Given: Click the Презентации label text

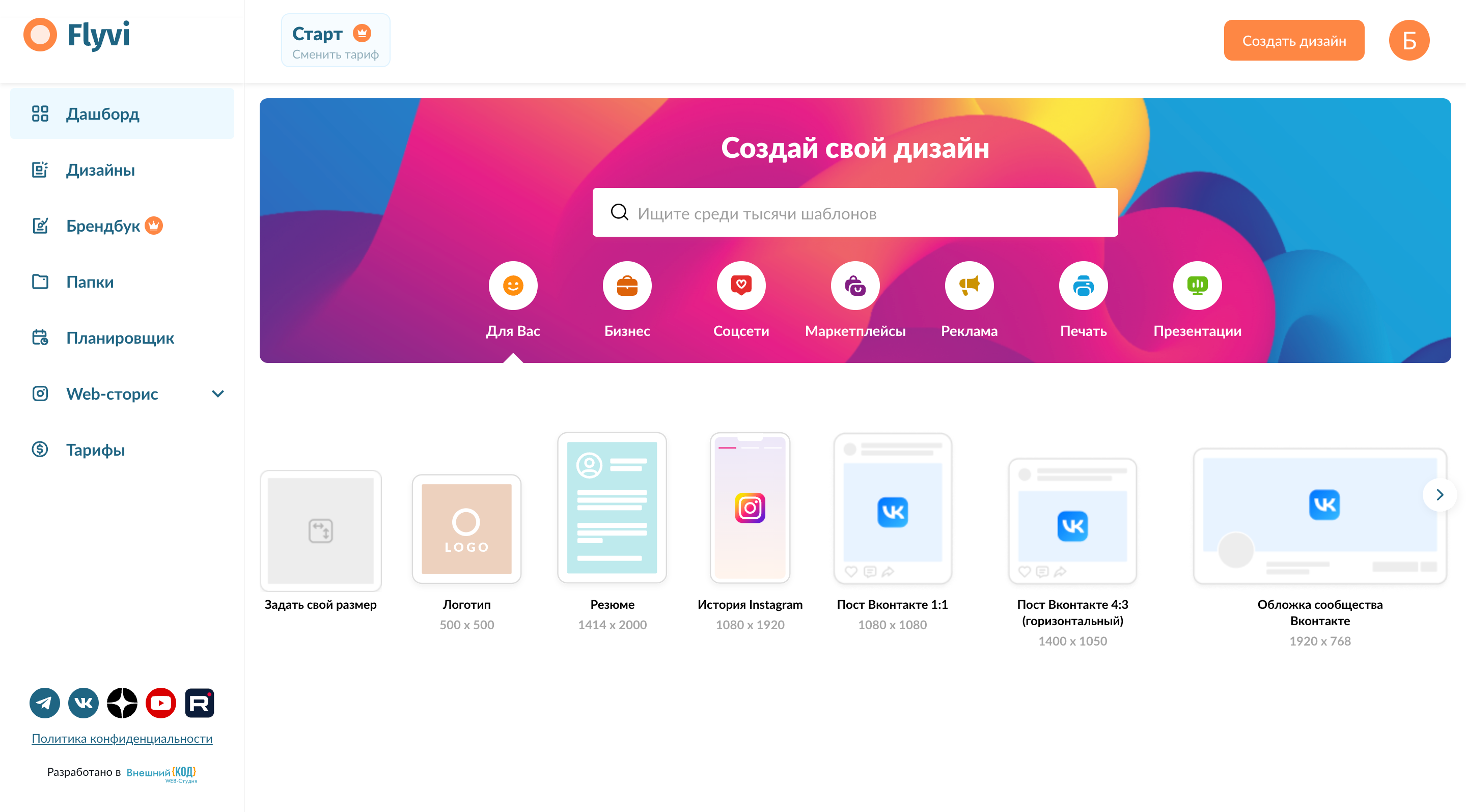Looking at the screenshot, I should 1197,331.
